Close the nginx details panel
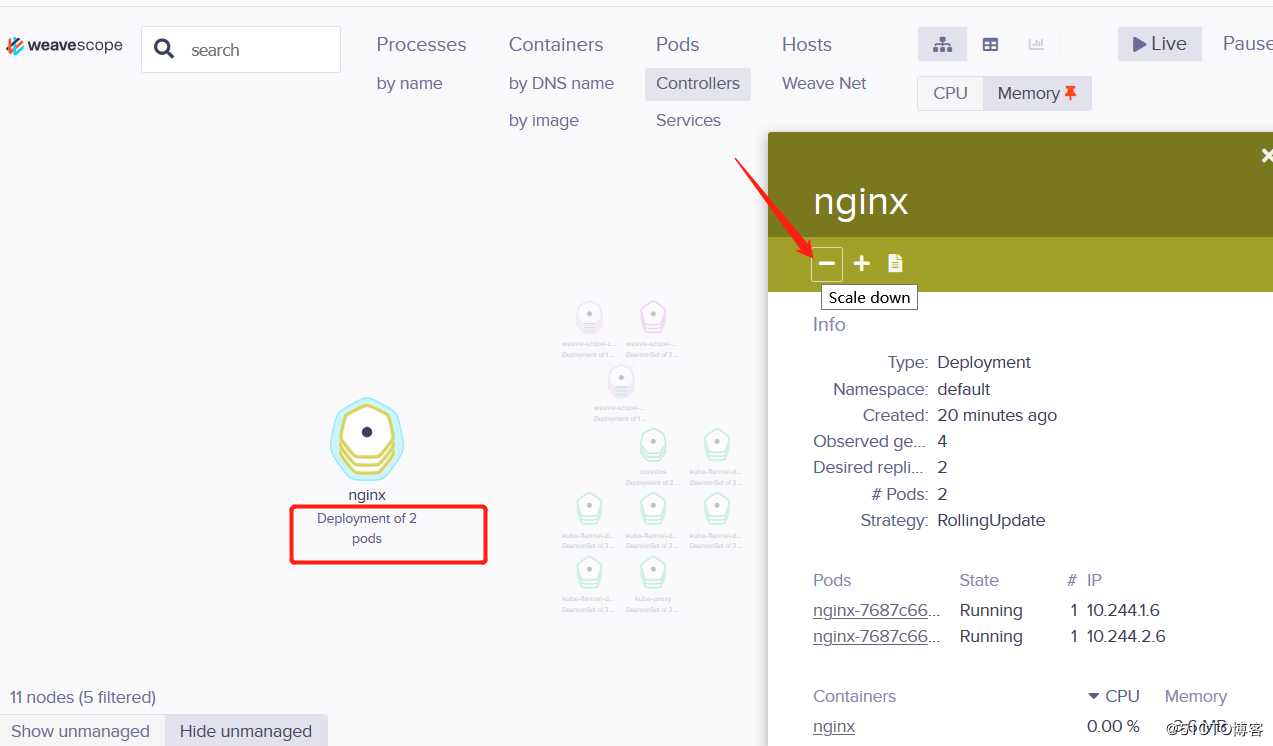 (x=1266, y=156)
